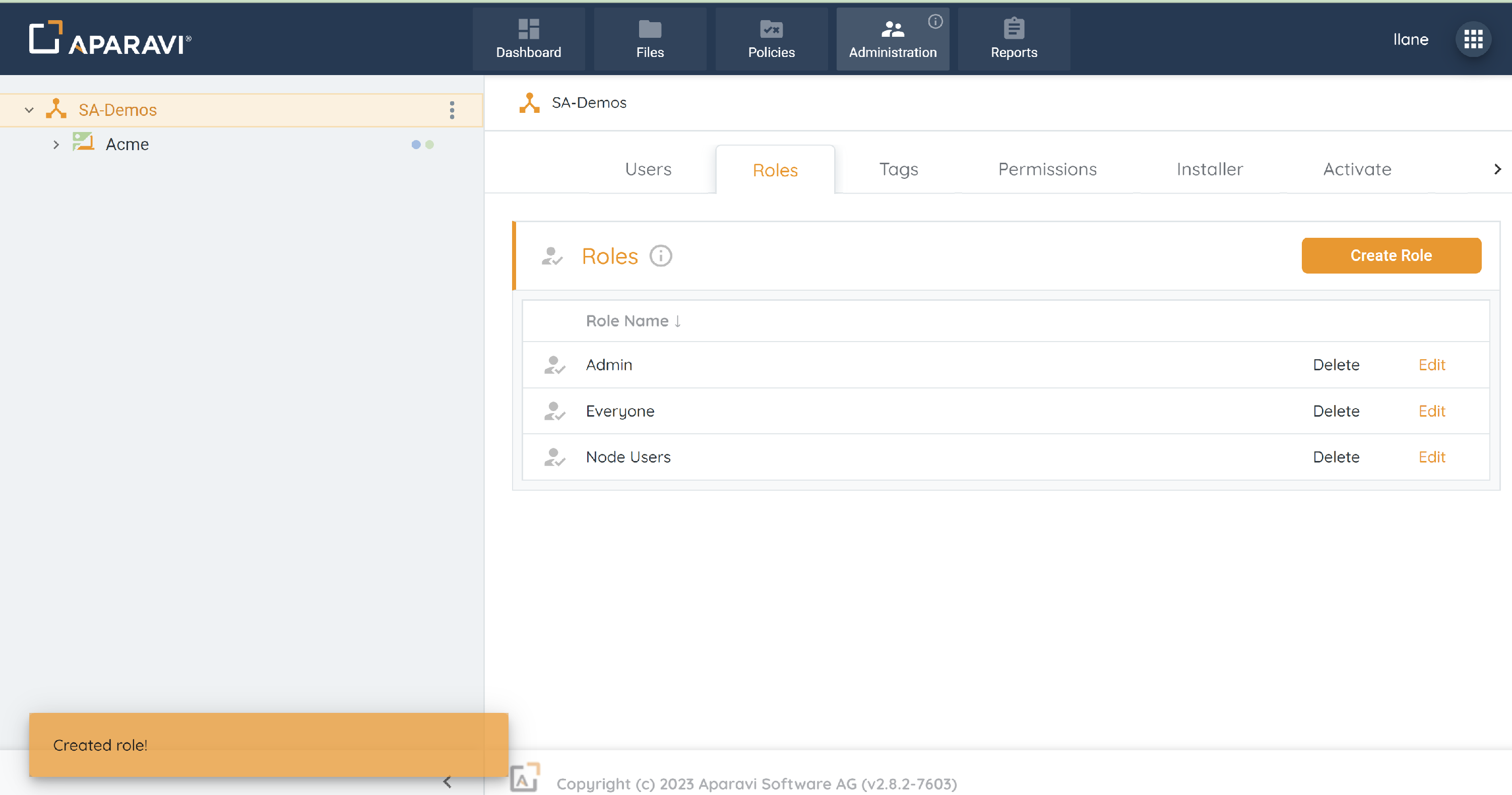Collapse the SA-Demos tree node

tap(29, 110)
